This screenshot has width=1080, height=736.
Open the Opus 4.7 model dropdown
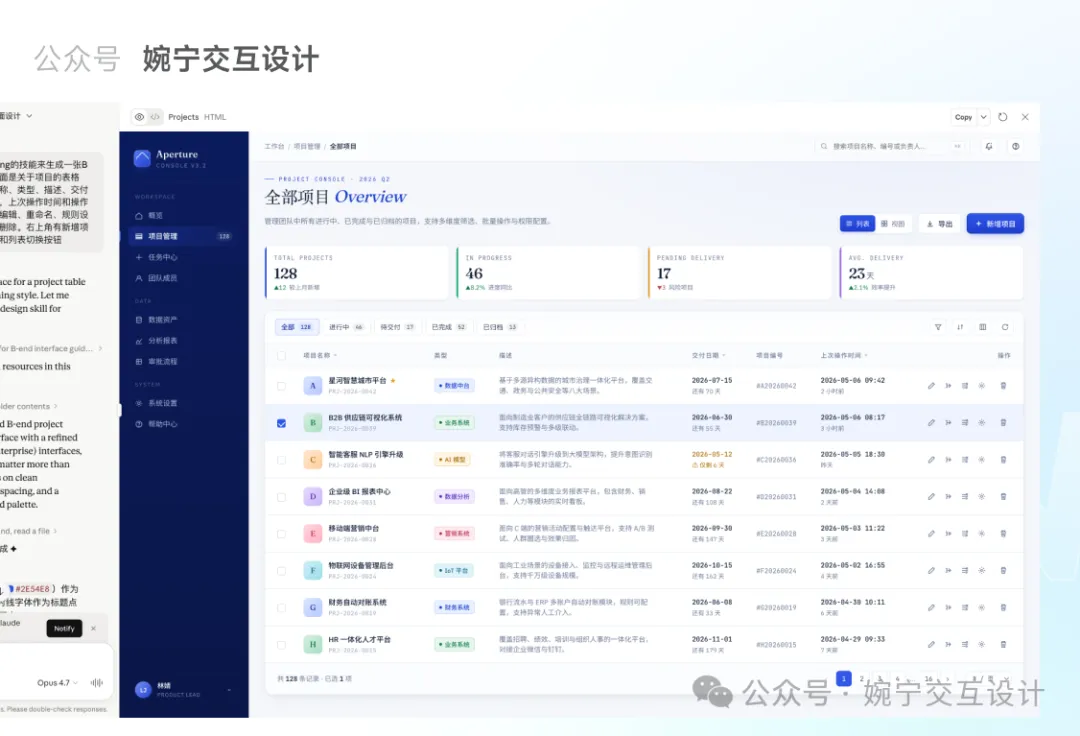[57, 683]
